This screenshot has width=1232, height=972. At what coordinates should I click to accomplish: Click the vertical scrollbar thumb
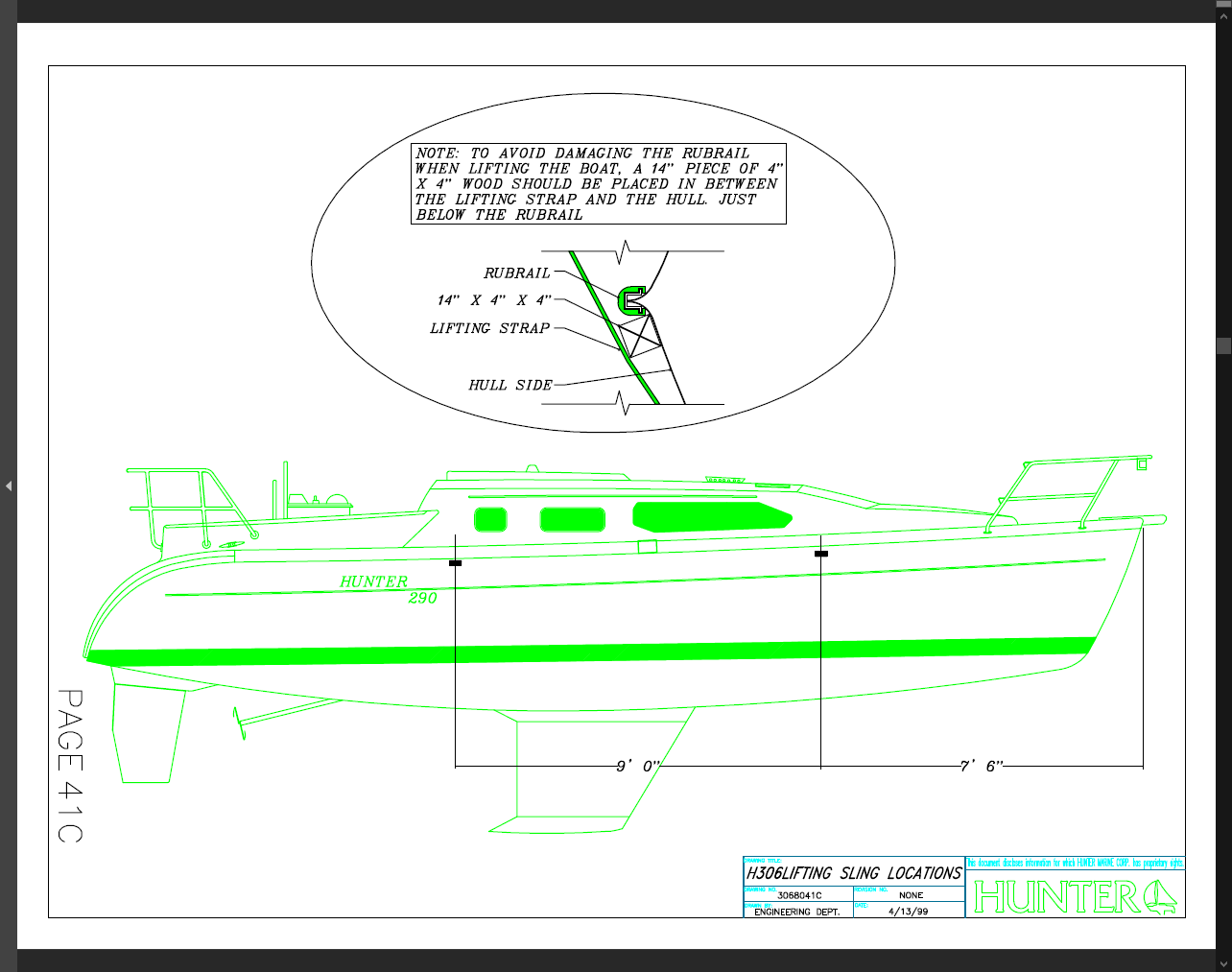click(x=1223, y=345)
